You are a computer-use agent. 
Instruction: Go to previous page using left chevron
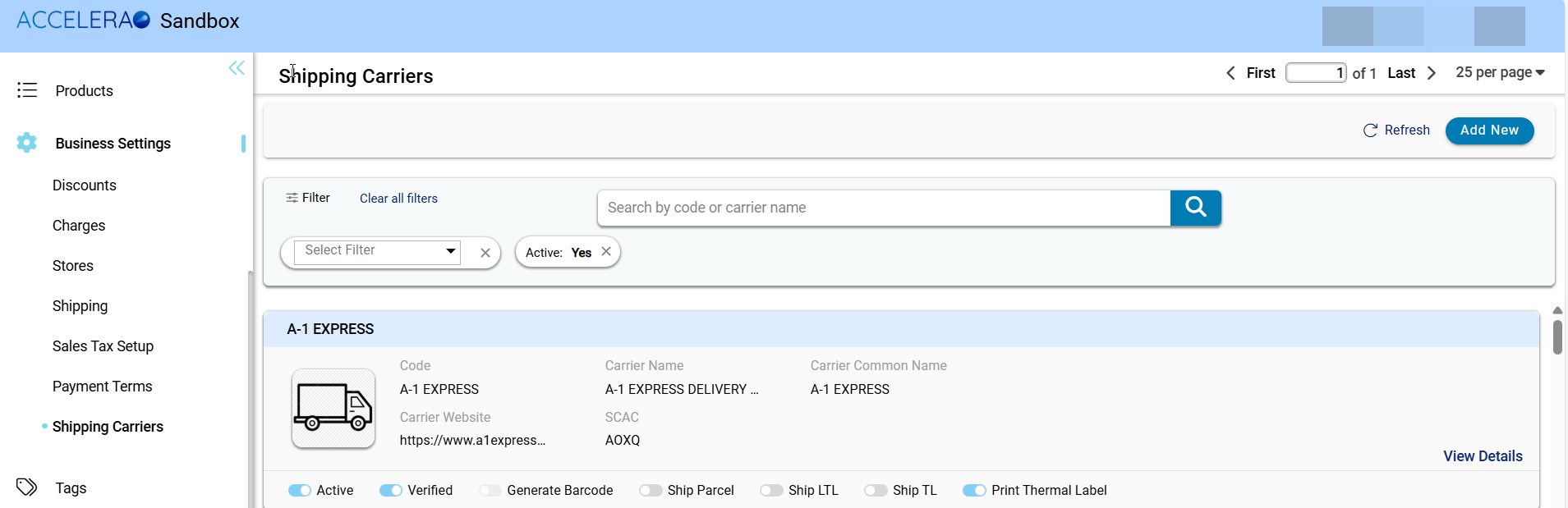pyautogui.click(x=1230, y=73)
